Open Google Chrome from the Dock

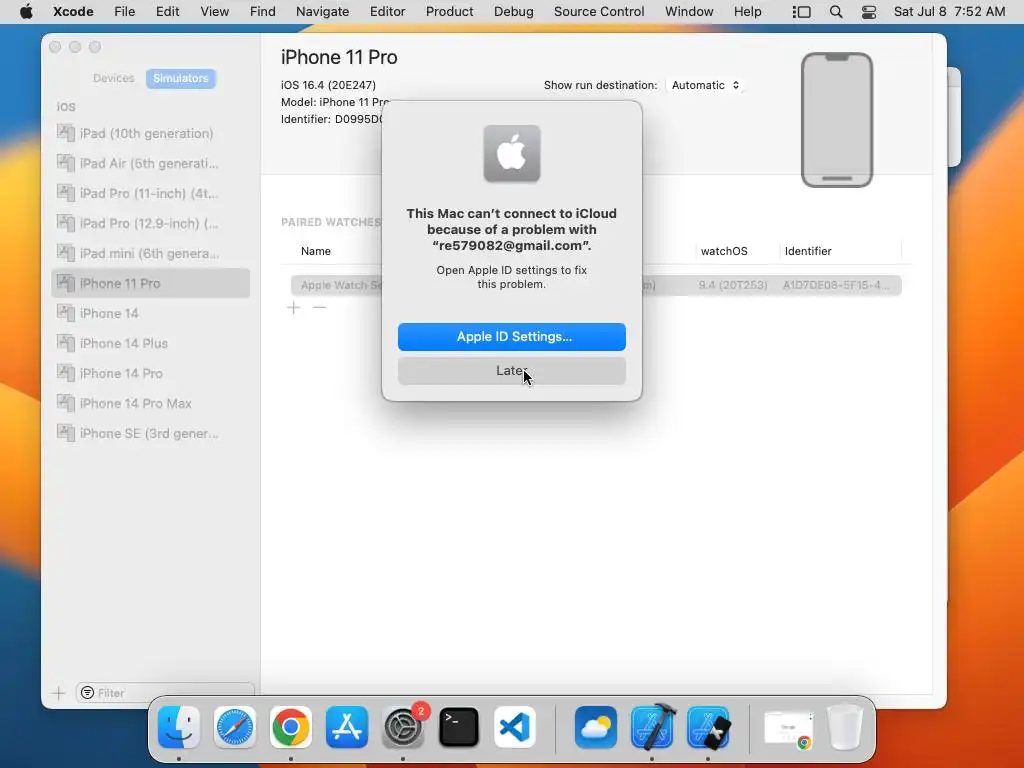(291, 727)
